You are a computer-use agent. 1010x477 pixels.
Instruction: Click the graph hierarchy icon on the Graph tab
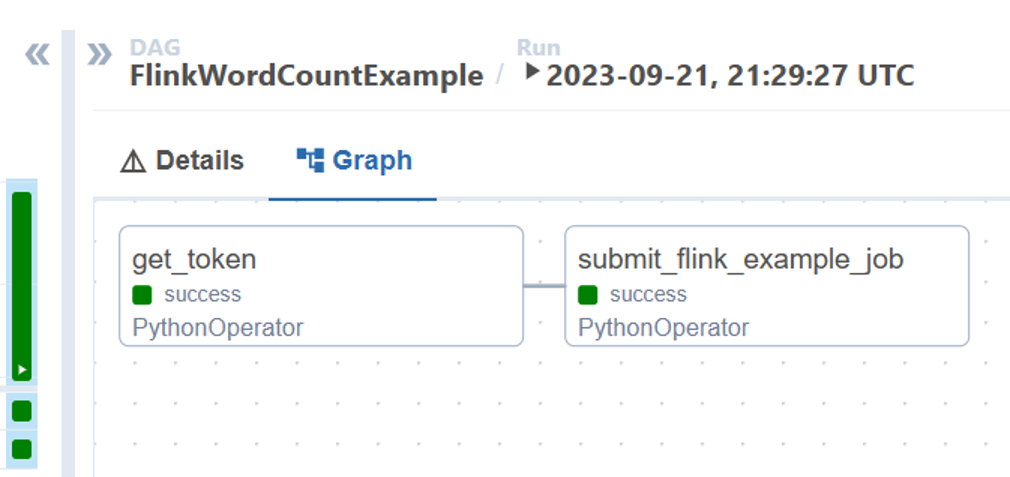(x=310, y=160)
